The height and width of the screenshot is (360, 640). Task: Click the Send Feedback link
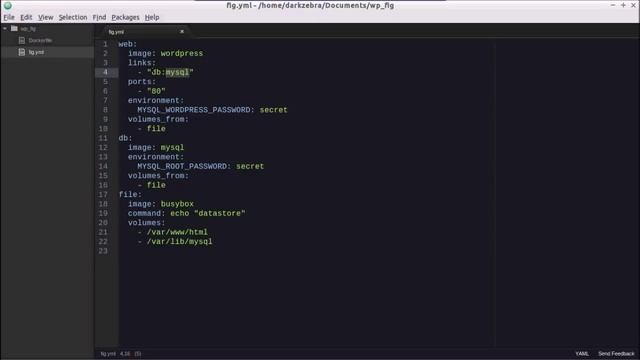coord(616,353)
